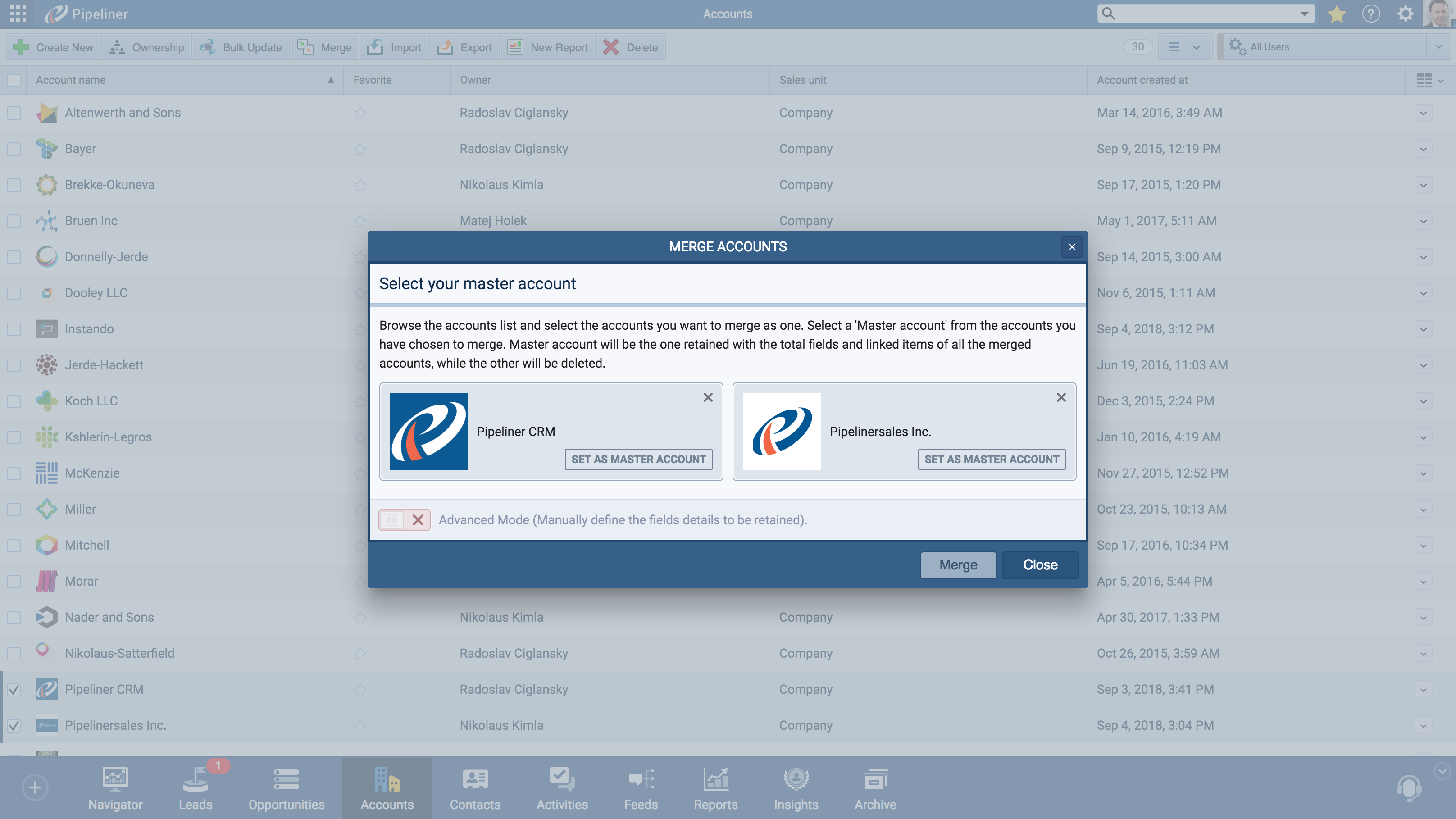Check the Bayer account row checkbox
Viewport: 1456px width, 819px height.
pyautogui.click(x=14, y=149)
